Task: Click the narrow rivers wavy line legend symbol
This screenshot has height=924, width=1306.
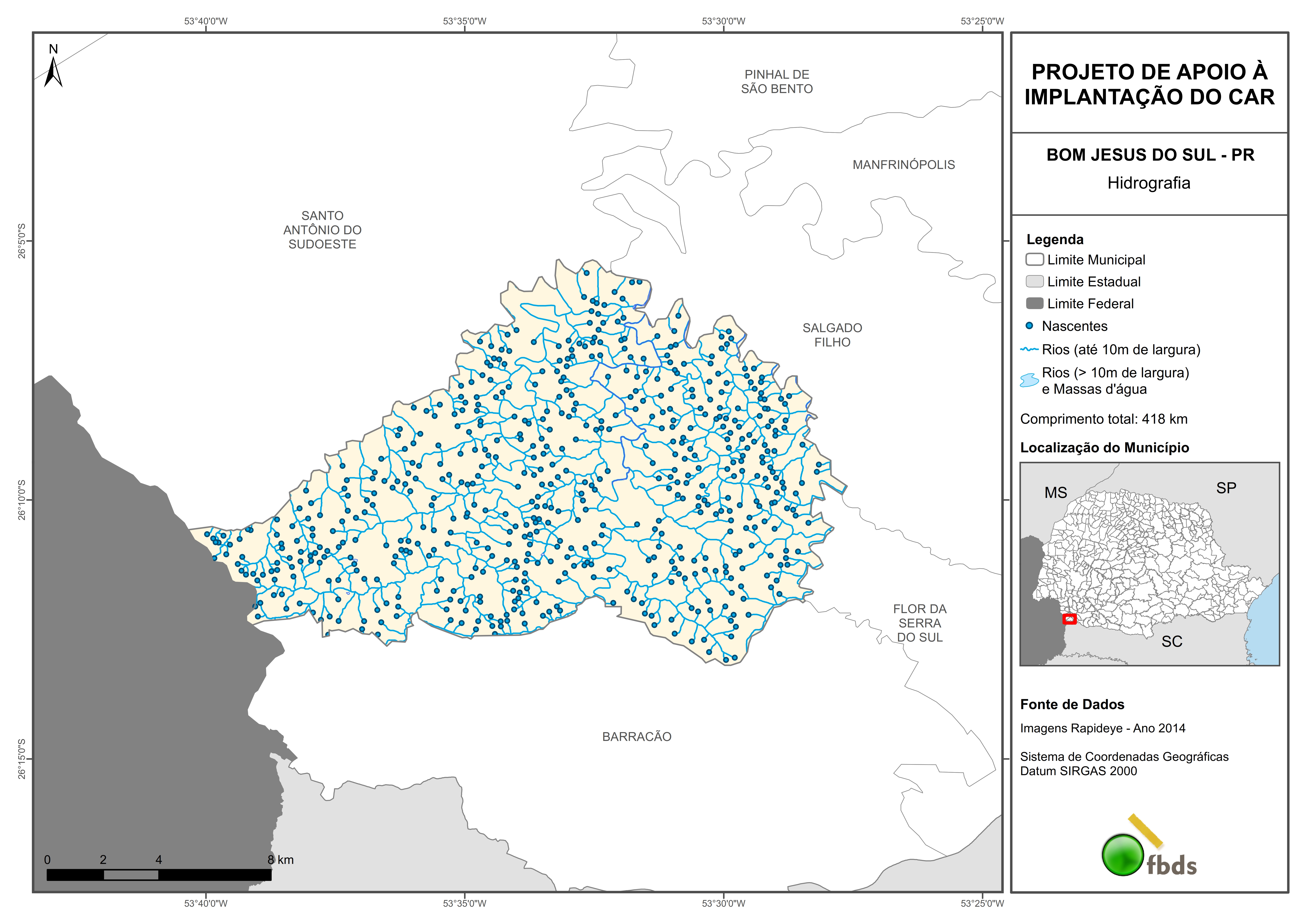Action: (x=1029, y=349)
